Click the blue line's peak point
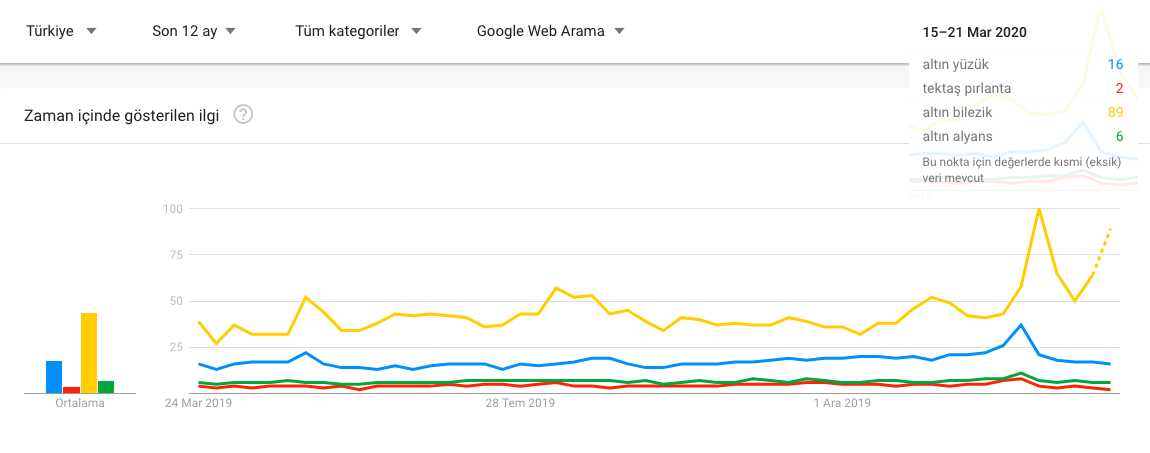Viewport: 1150px width, 453px height. 1021,324
